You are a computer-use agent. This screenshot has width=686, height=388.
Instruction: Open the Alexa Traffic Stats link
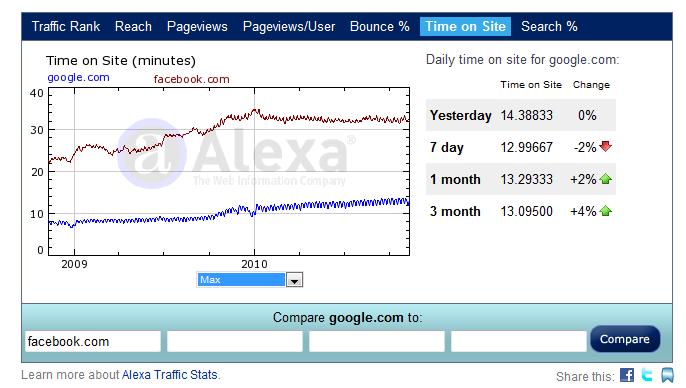[170, 375]
